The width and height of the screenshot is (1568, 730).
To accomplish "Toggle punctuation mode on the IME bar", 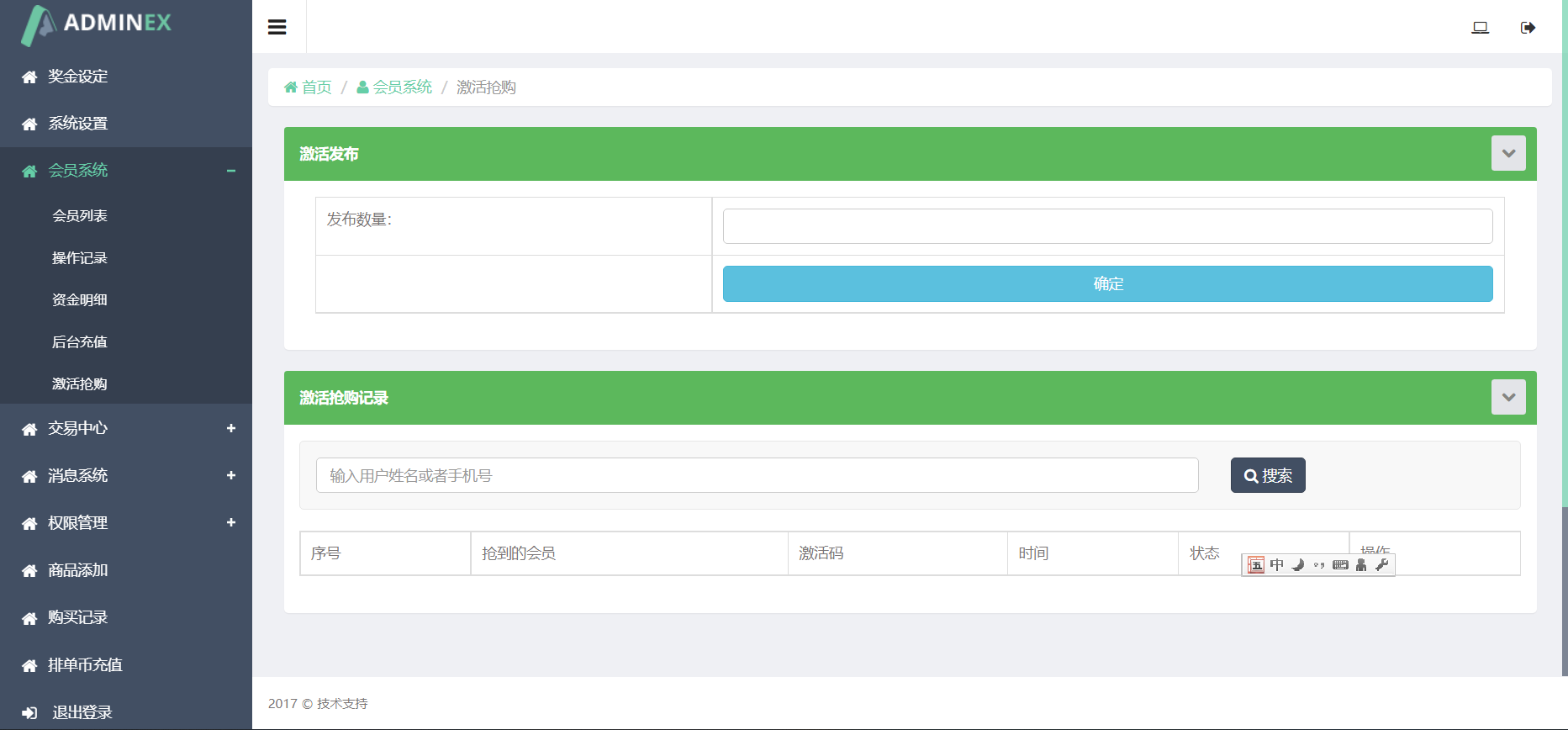I will [x=1319, y=565].
